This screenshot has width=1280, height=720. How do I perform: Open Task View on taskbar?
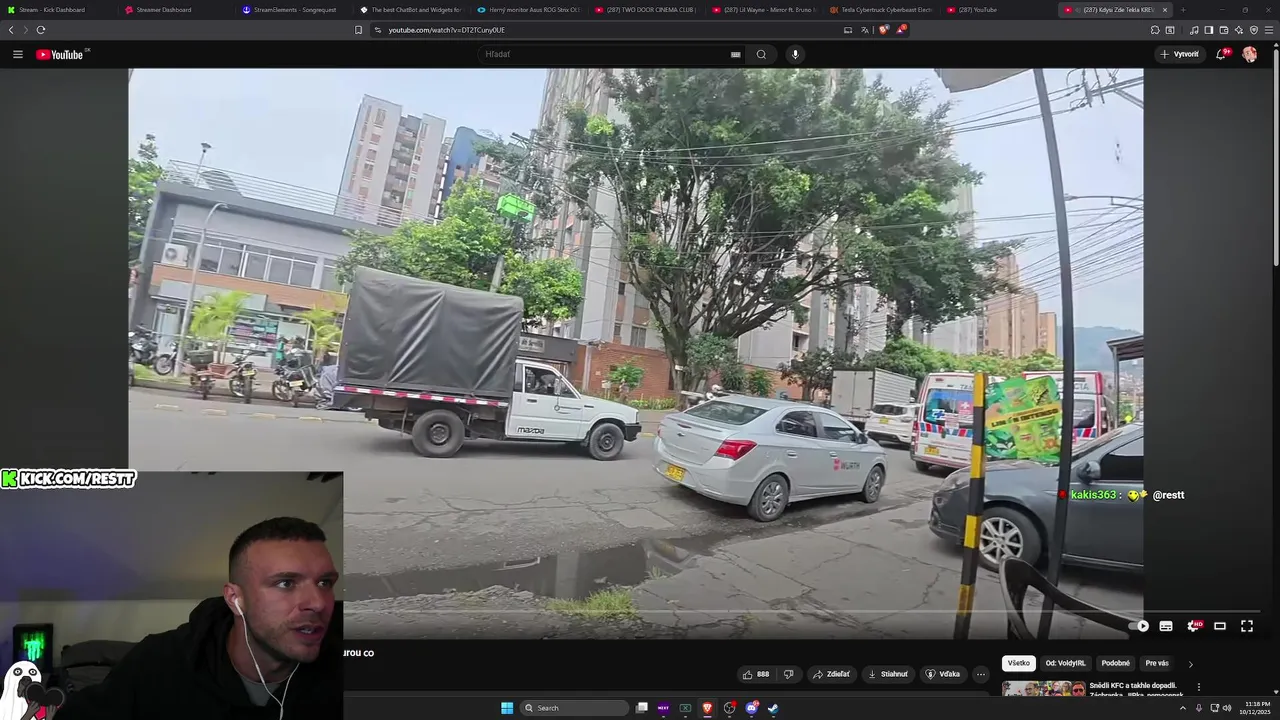tap(642, 708)
